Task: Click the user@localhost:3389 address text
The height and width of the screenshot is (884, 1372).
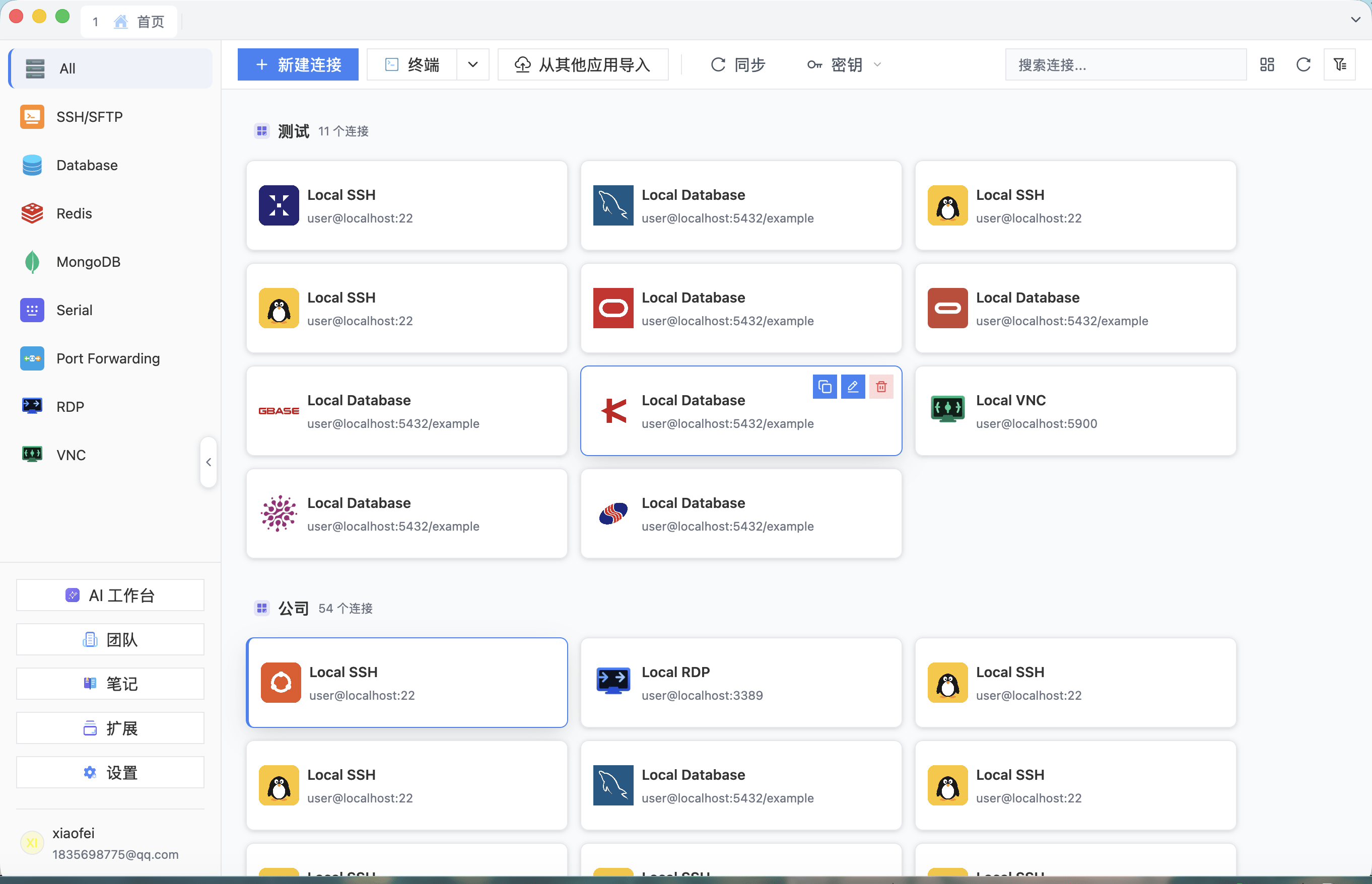Action: point(702,695)
